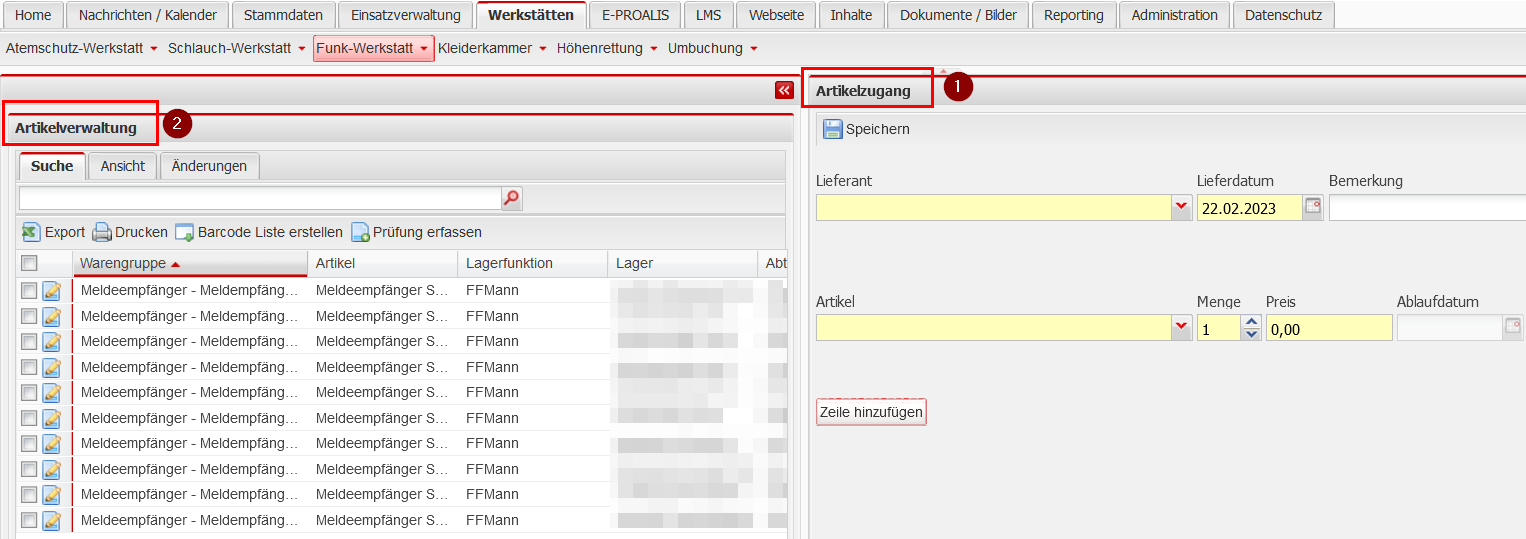Viewport: 1526px width, 539px height.
Task: Toggle the select-all checkbox in table header
Action: (29, 263)
